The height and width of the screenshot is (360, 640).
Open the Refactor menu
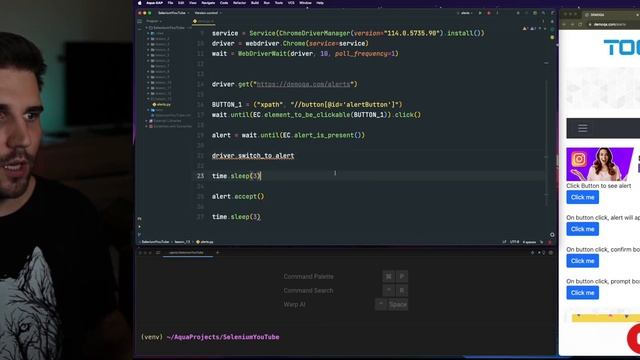point(239,3)
